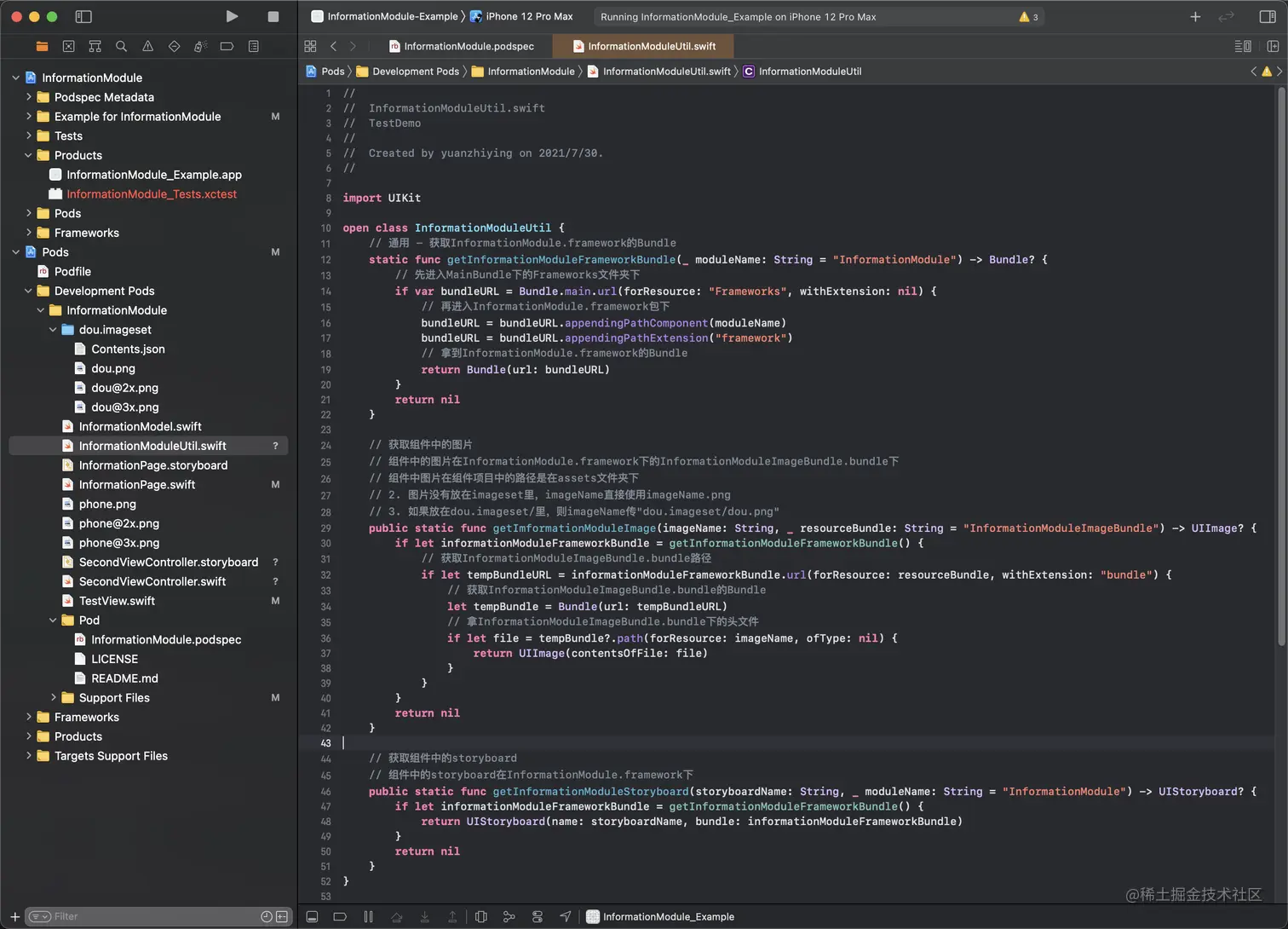The height and width of the screenshot is (929, 1288).
Task: Click the related items grid icon
Action: [x=310, y=46]
